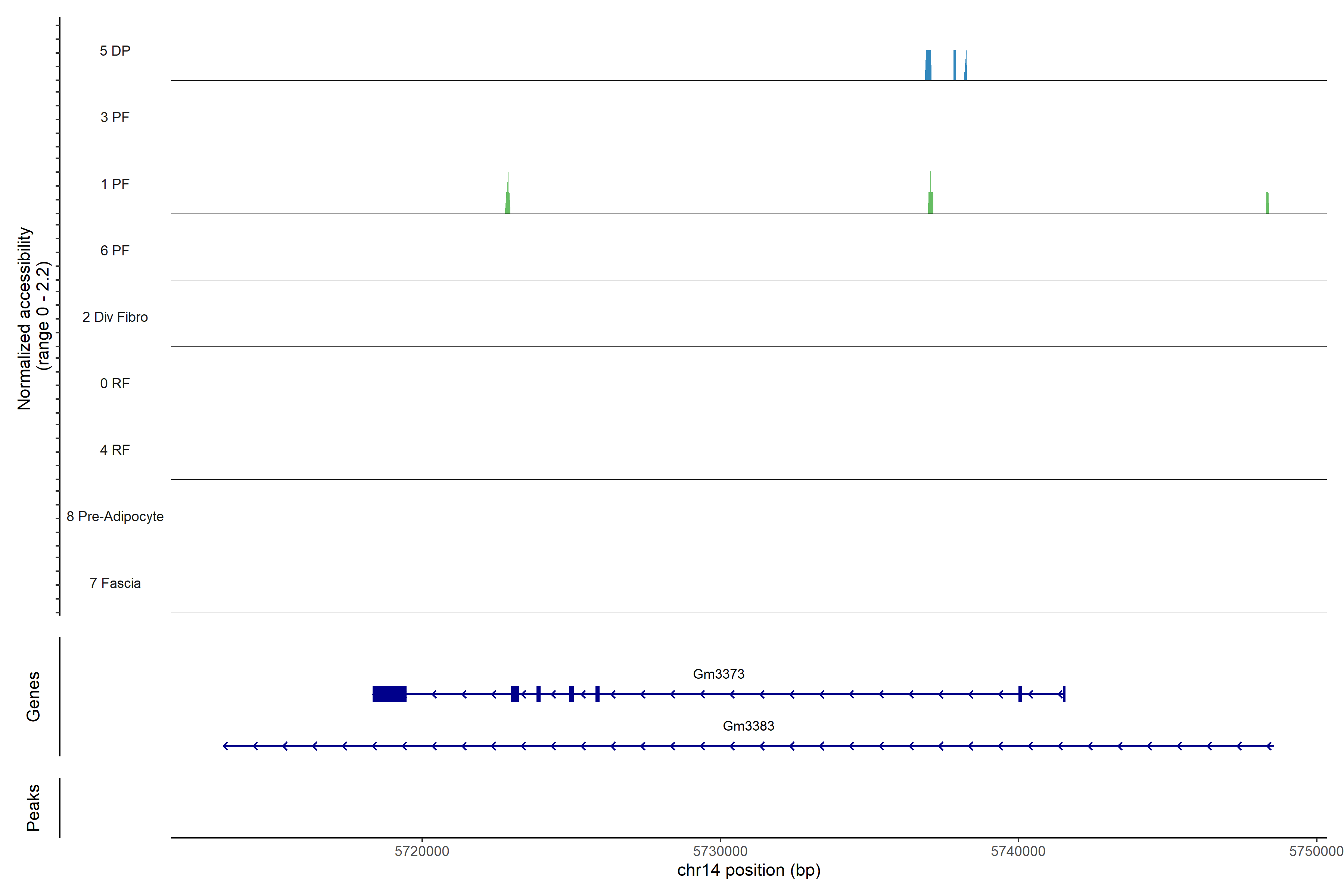Screen dimensions: 1344x896
Task: Select the 5 DP track label
Action: (x=115, y=51)
